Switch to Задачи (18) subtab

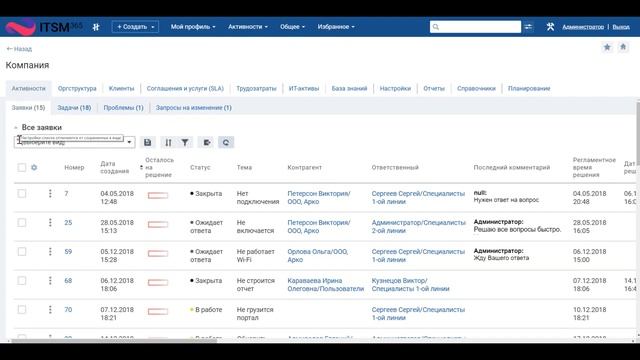tap(74, 108)
